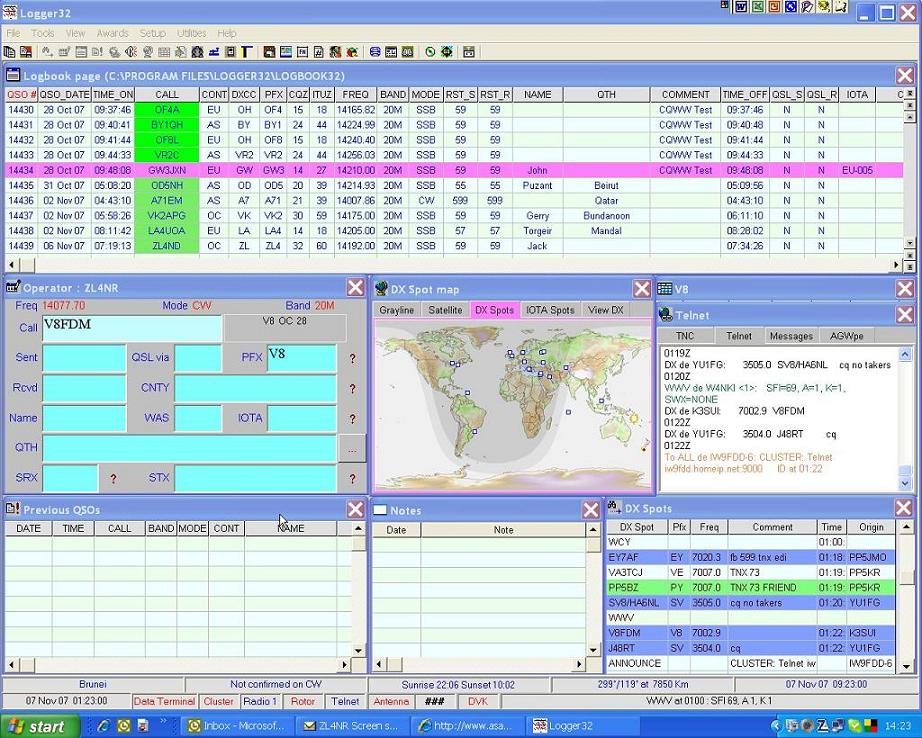Image resolution: width=922 pixels, height=738 pixels.
Task: Click the green clock toolbar icon
Action: [430, 52]
